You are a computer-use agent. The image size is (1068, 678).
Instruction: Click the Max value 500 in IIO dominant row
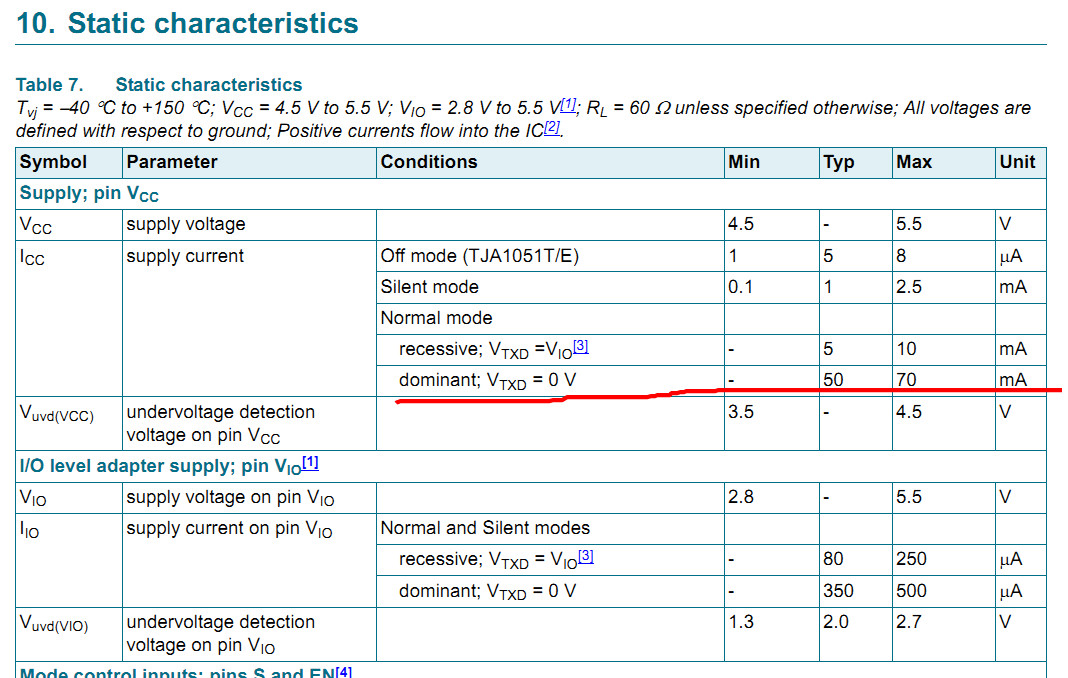click(x=911, y=591)
